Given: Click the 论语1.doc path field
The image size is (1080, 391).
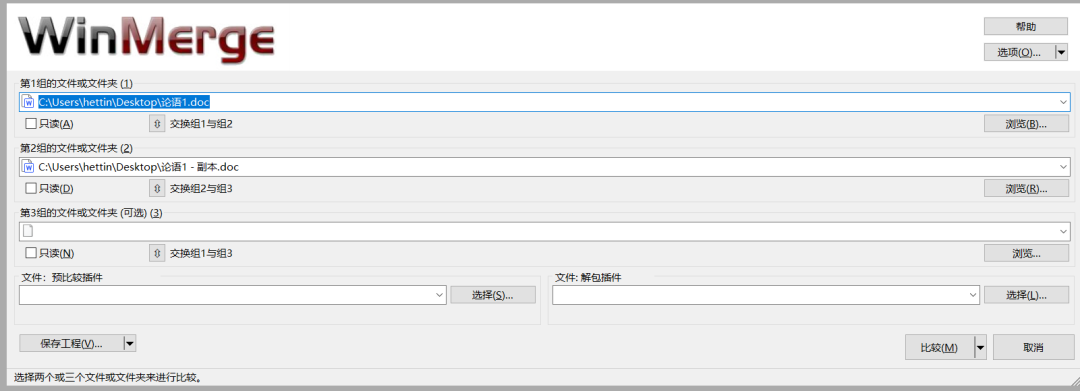Looking at the screenshot, I should pos(545,103).
